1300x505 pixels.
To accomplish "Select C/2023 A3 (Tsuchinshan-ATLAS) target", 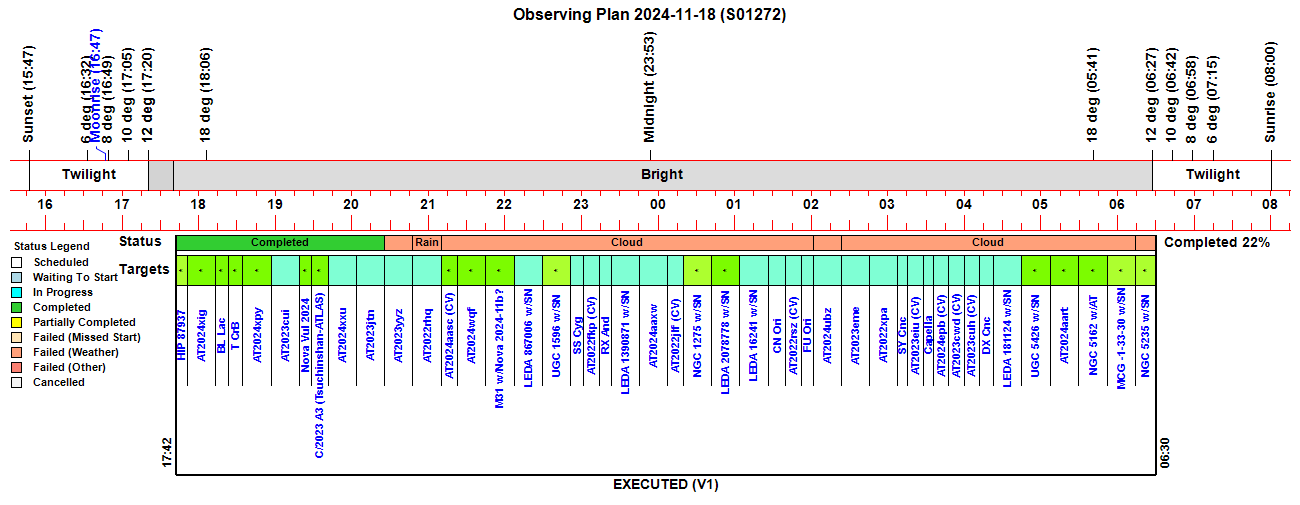I will click(320, 376).
